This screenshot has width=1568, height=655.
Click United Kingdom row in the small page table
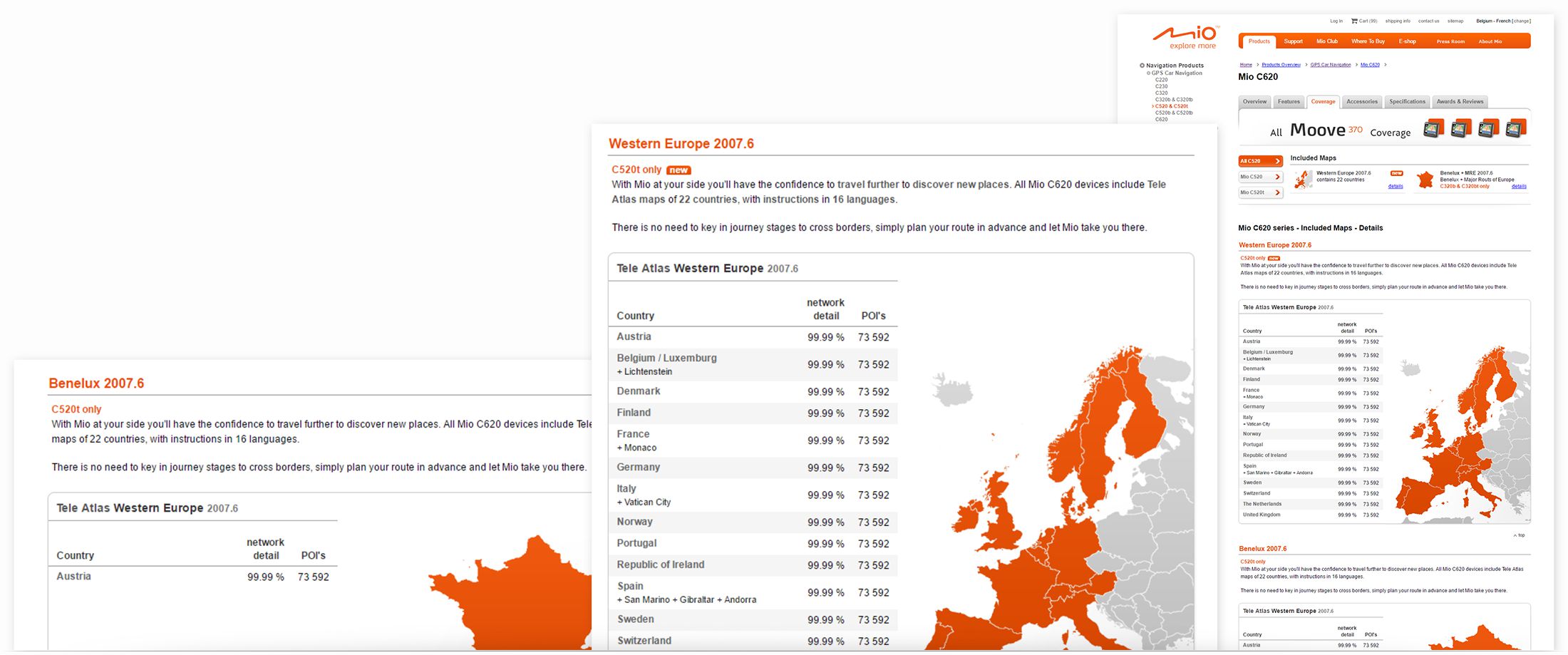coord(1311,515)
